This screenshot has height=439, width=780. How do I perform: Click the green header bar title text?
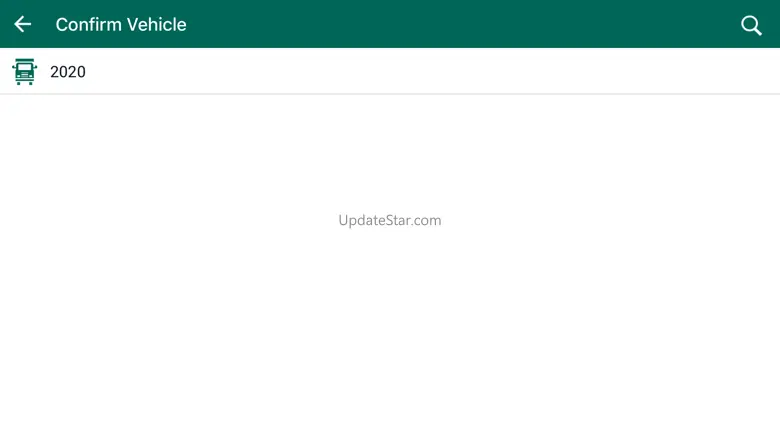pyautogui.click(x=121, y=24)
